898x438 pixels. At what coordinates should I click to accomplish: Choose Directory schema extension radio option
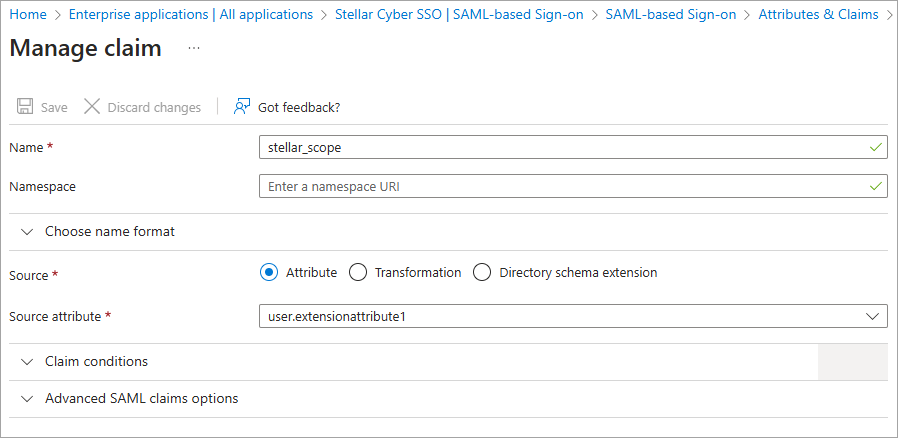(x=482, y=272)
